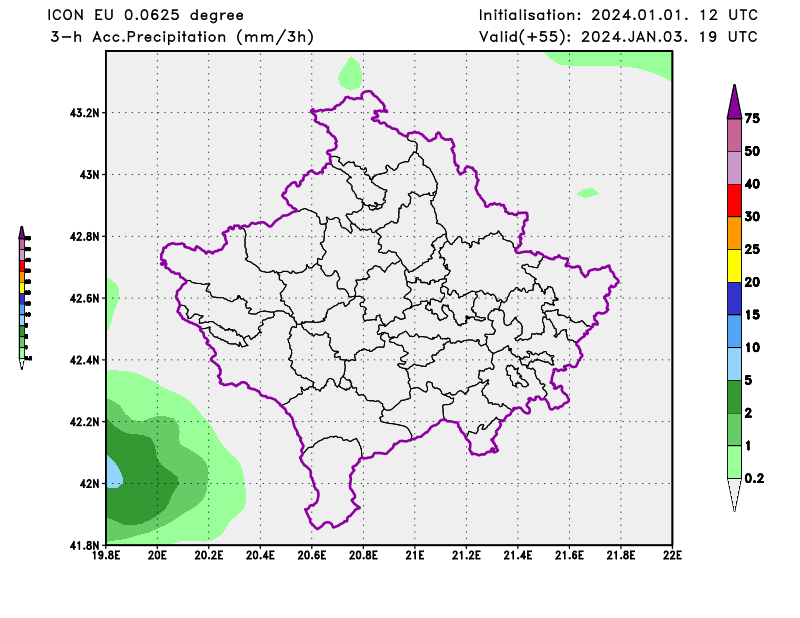Click the '40' legend value label
Image resolution: width=800 pixels, height=618 pixels.
752,184
